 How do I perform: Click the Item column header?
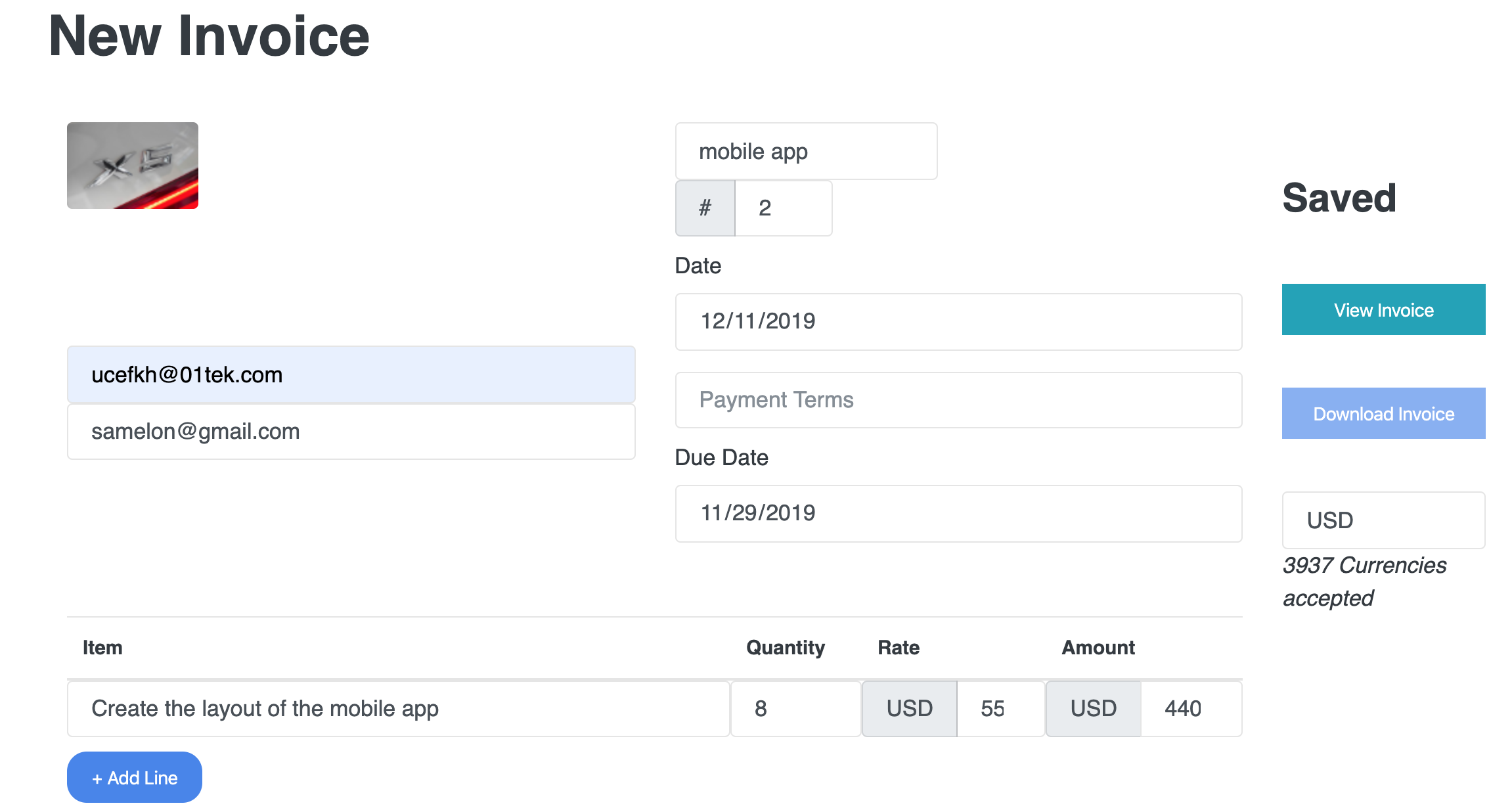[x=102, y=648]
